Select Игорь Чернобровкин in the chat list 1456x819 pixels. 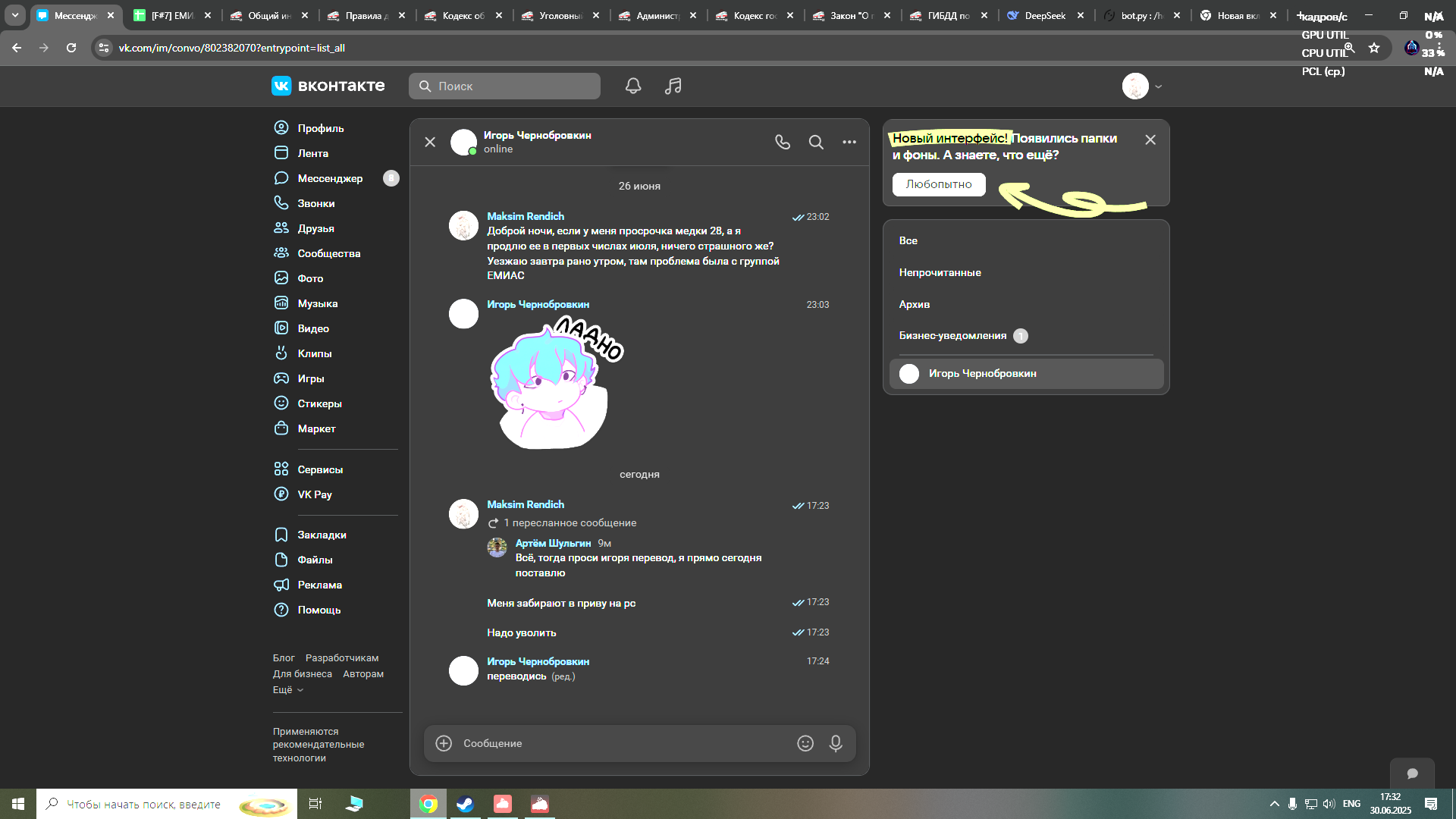click(1026, 373)
